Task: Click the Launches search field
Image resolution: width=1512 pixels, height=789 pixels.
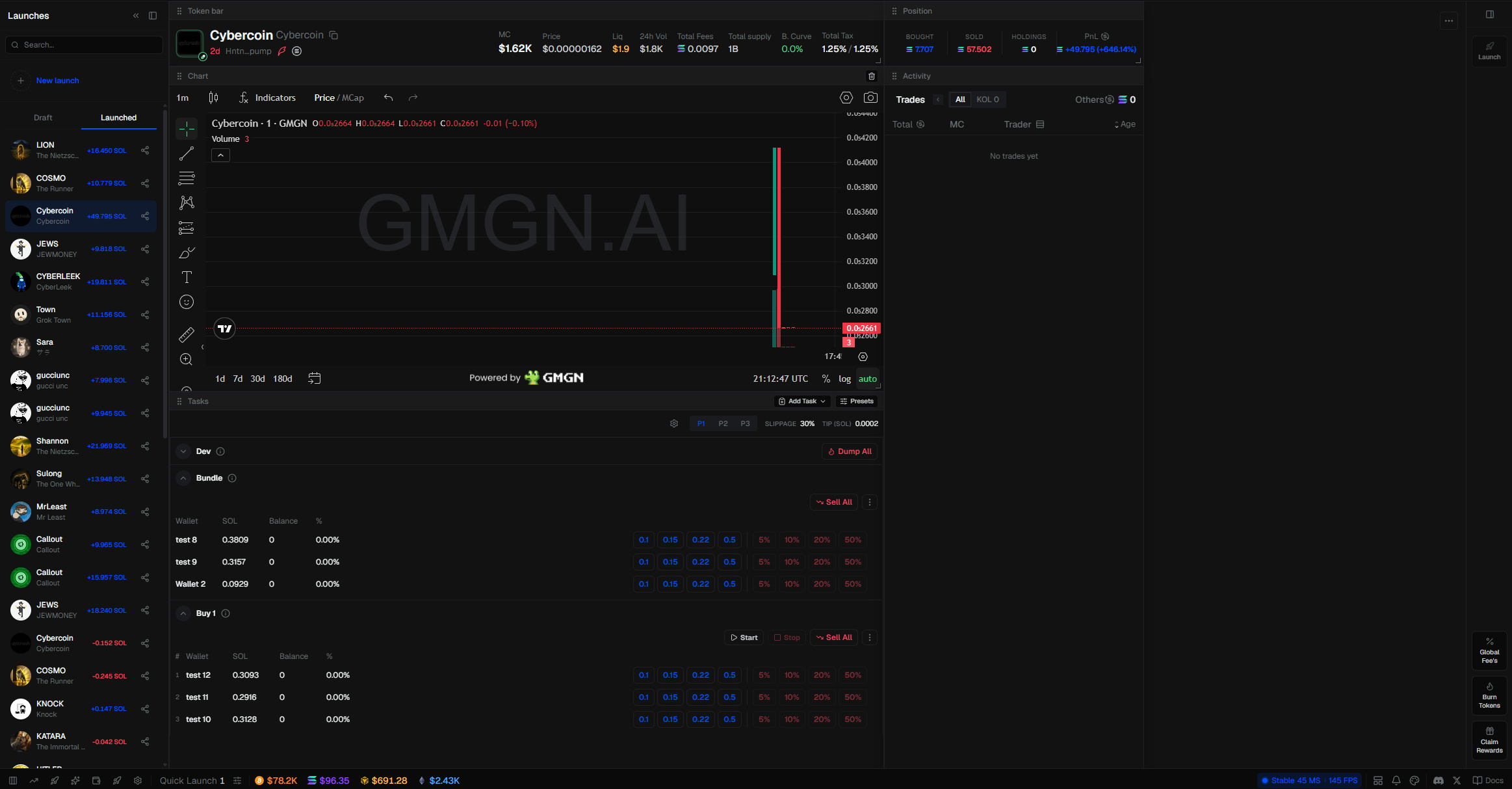Action: (x=85, y=45)
